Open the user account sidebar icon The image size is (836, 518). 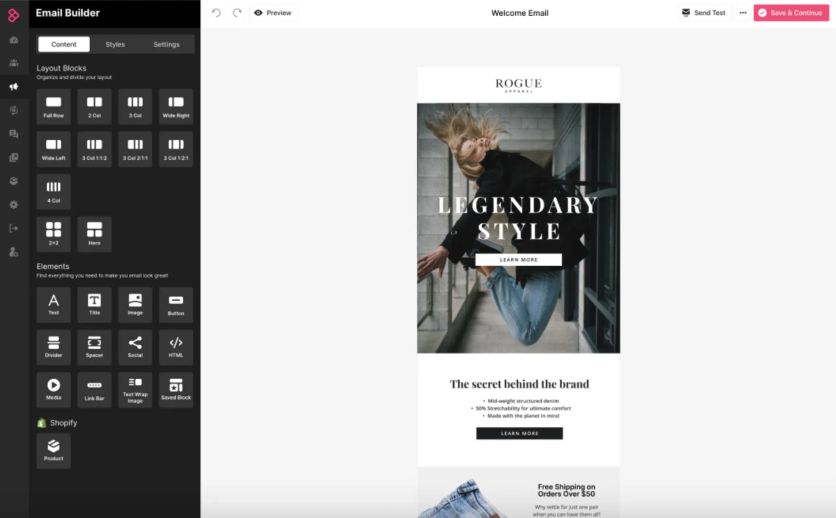tap(14, 252)
